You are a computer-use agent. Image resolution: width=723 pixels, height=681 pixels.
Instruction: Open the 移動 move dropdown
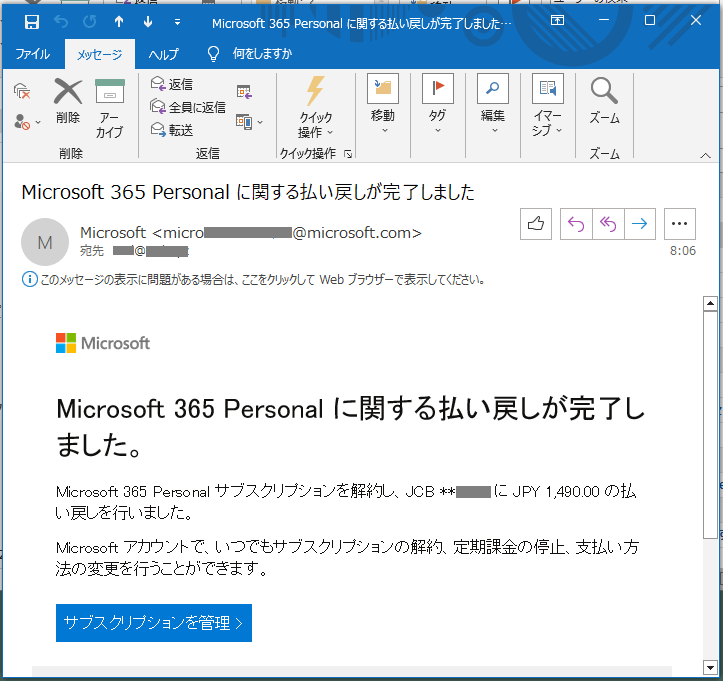pyautogui.click(x=383, y=104)
